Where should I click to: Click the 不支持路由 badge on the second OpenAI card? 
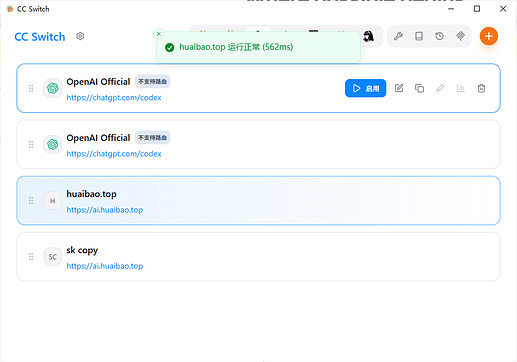pos(152,138)
